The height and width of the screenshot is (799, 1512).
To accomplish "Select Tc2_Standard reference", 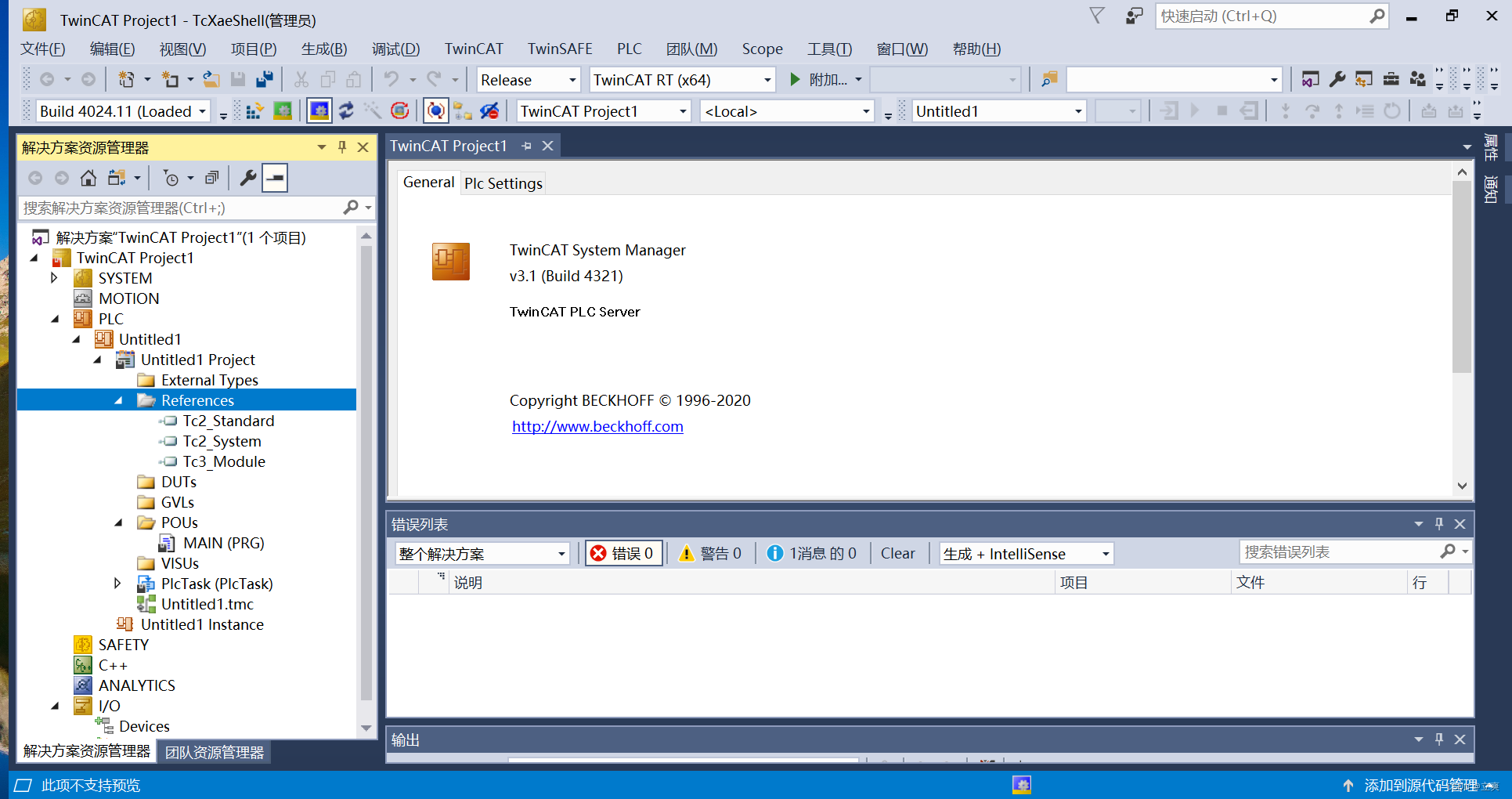I will coord(228,421).
